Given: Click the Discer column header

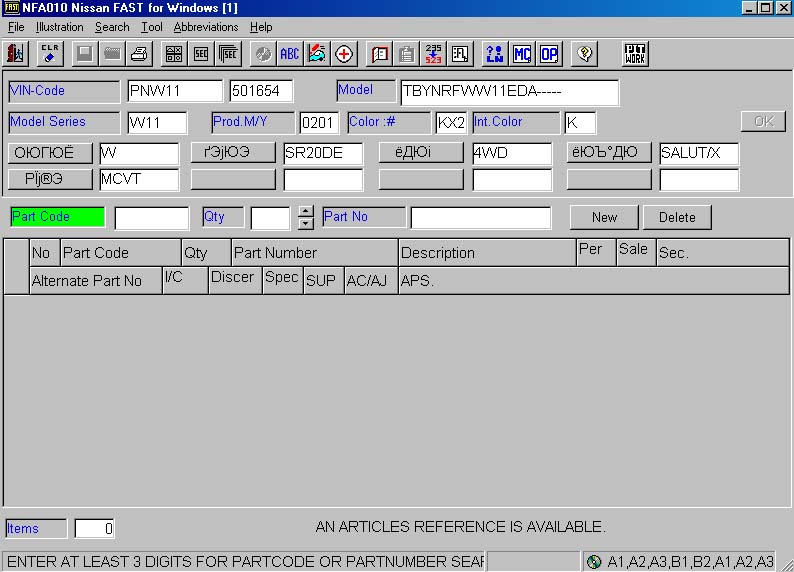Looking at the screenshot, I should click(235, 280).
